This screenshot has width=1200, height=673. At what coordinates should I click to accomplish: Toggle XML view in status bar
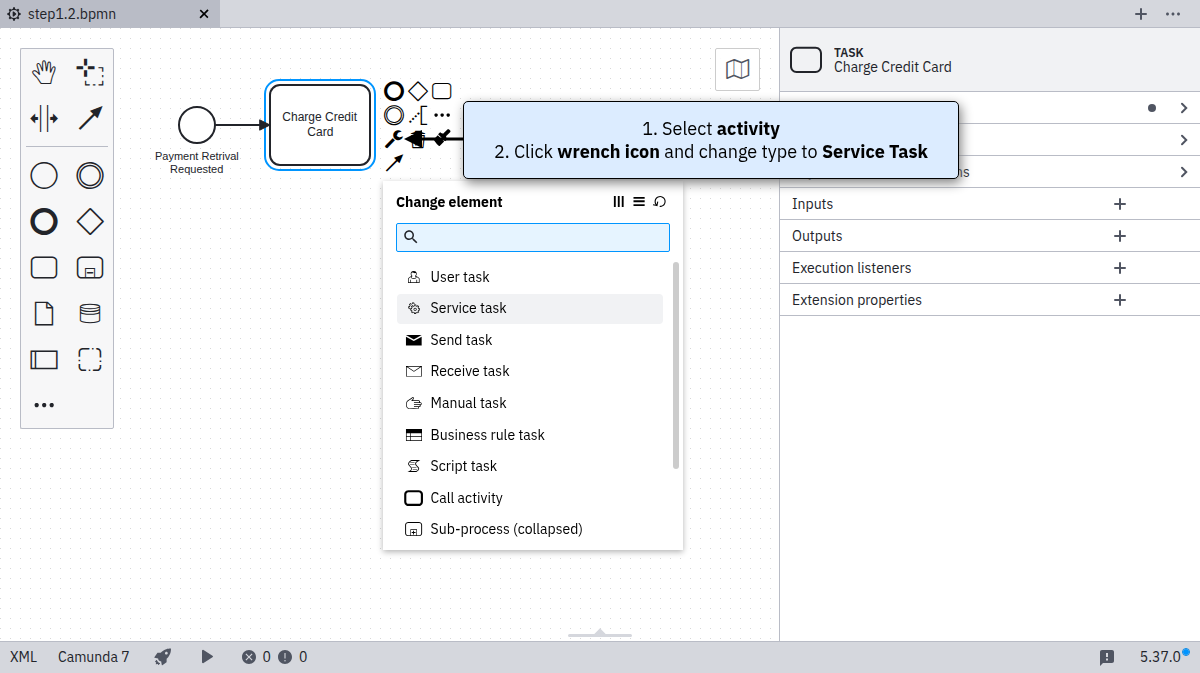24,657
